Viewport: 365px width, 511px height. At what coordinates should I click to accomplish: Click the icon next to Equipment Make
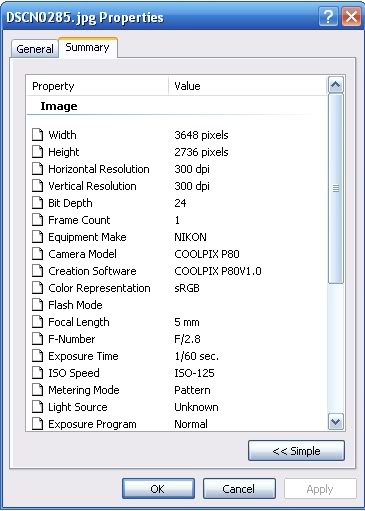(38, 237)
